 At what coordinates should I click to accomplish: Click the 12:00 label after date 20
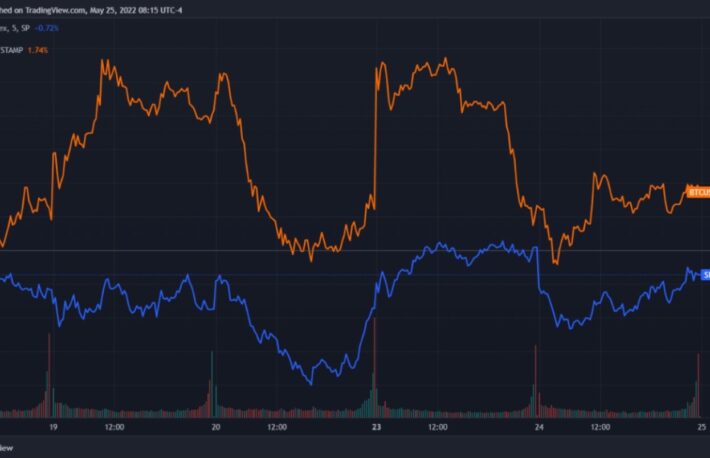pyautogui.click(x=277, y=427)
